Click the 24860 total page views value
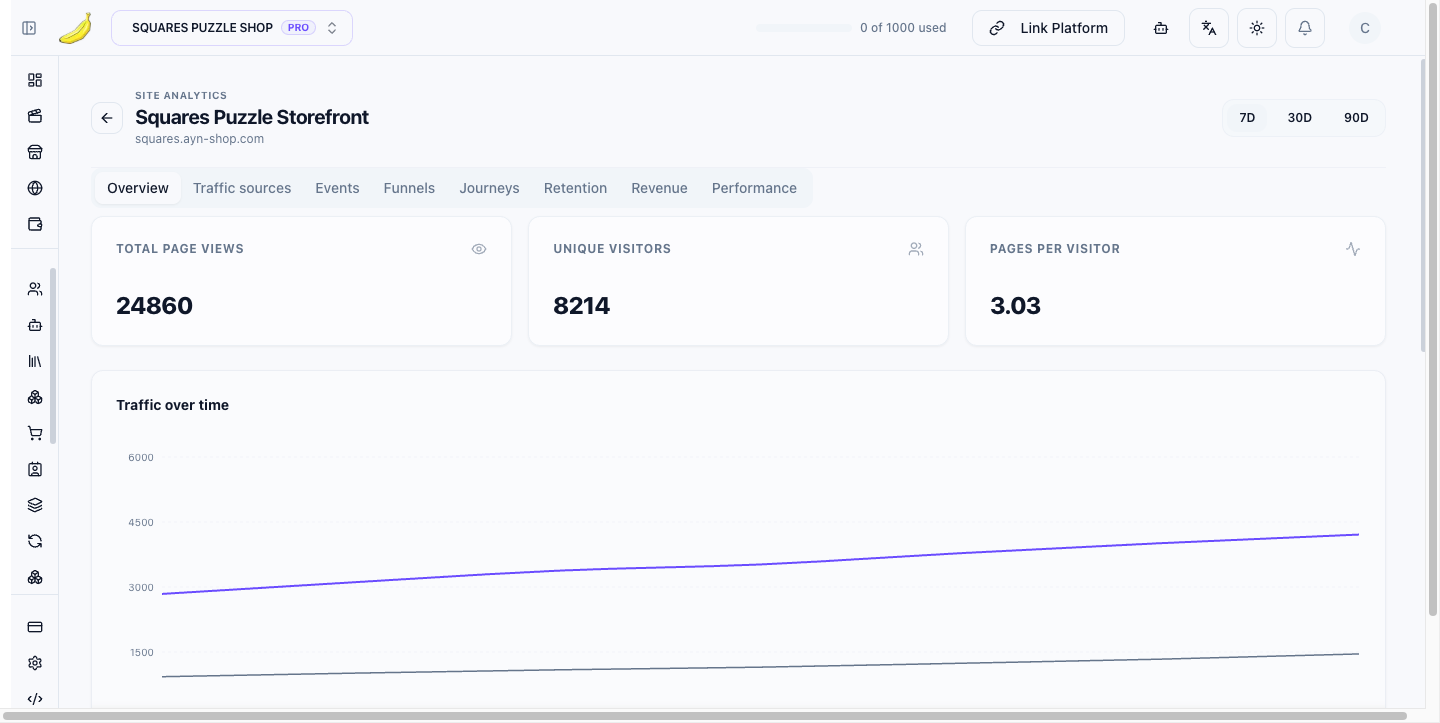This screenshot has height=723, width=1440. point(154,306)
